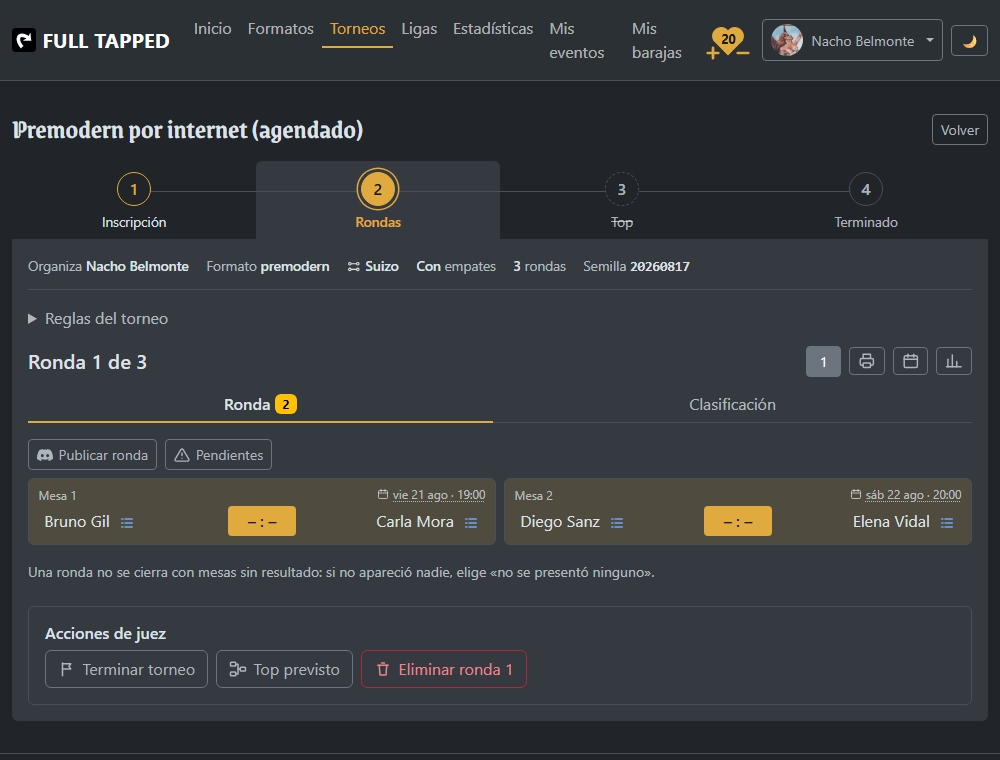1000x760 pixels.
Task: Click organizer name Nacho Belmonte in info row
Action: 137,267
